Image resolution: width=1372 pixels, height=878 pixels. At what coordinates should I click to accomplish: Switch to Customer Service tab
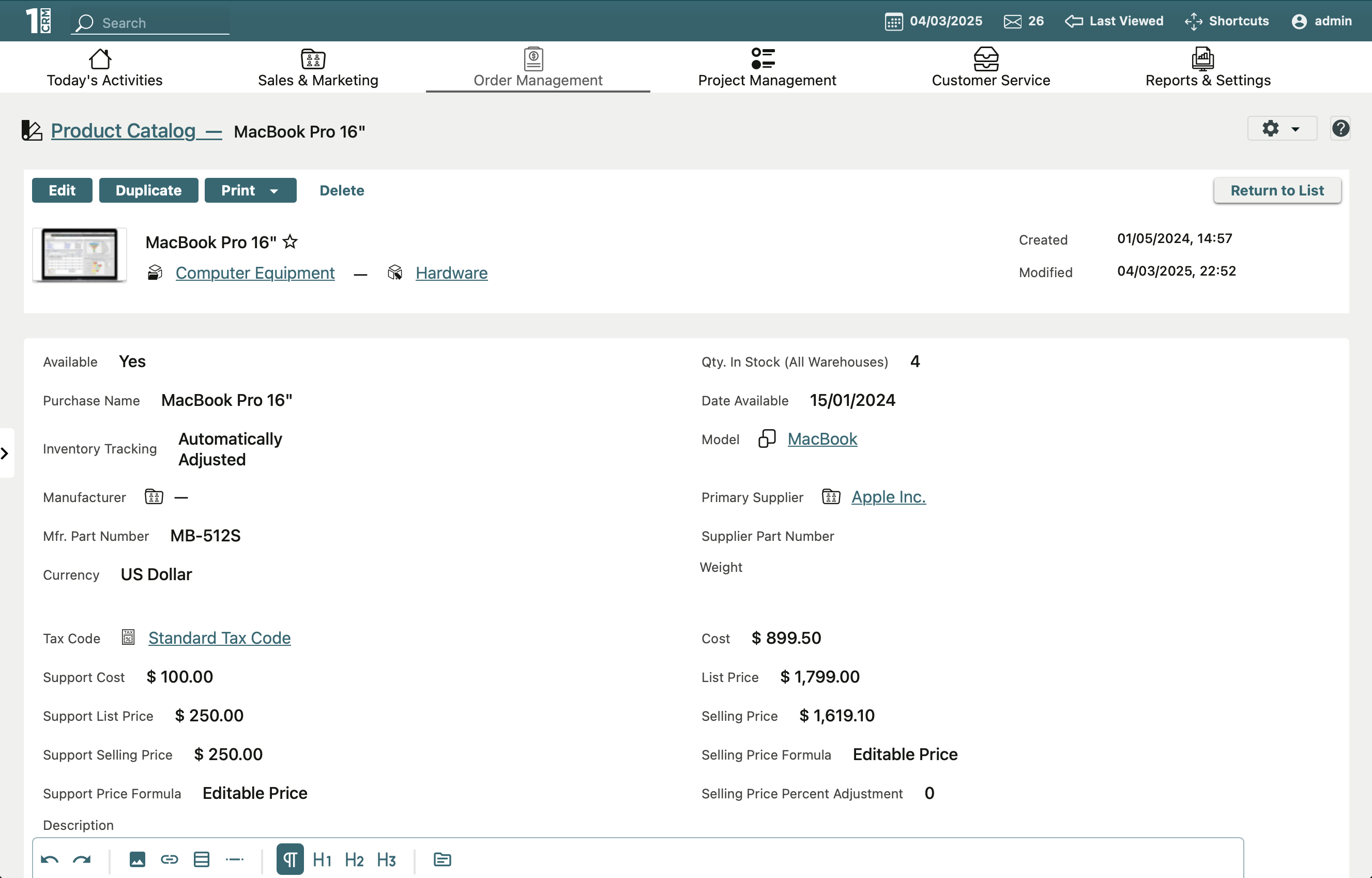(990, 67)
